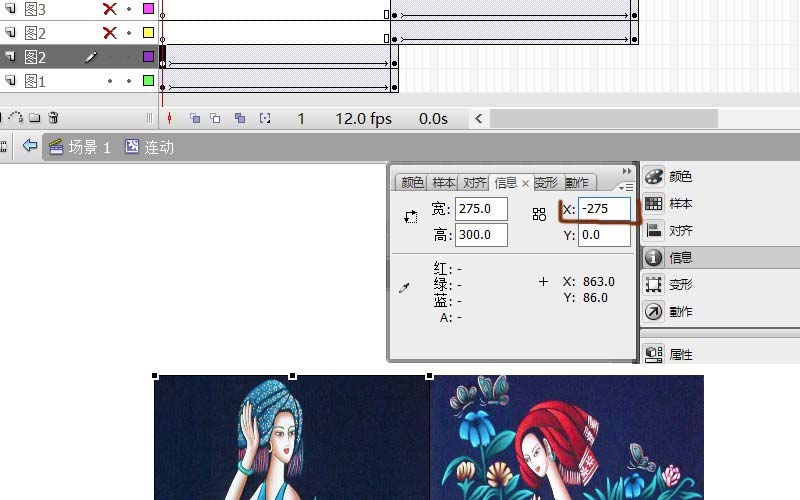Lock the yellow-swatch 图2 layer
The image size is (800, 500).
point(129,33)
